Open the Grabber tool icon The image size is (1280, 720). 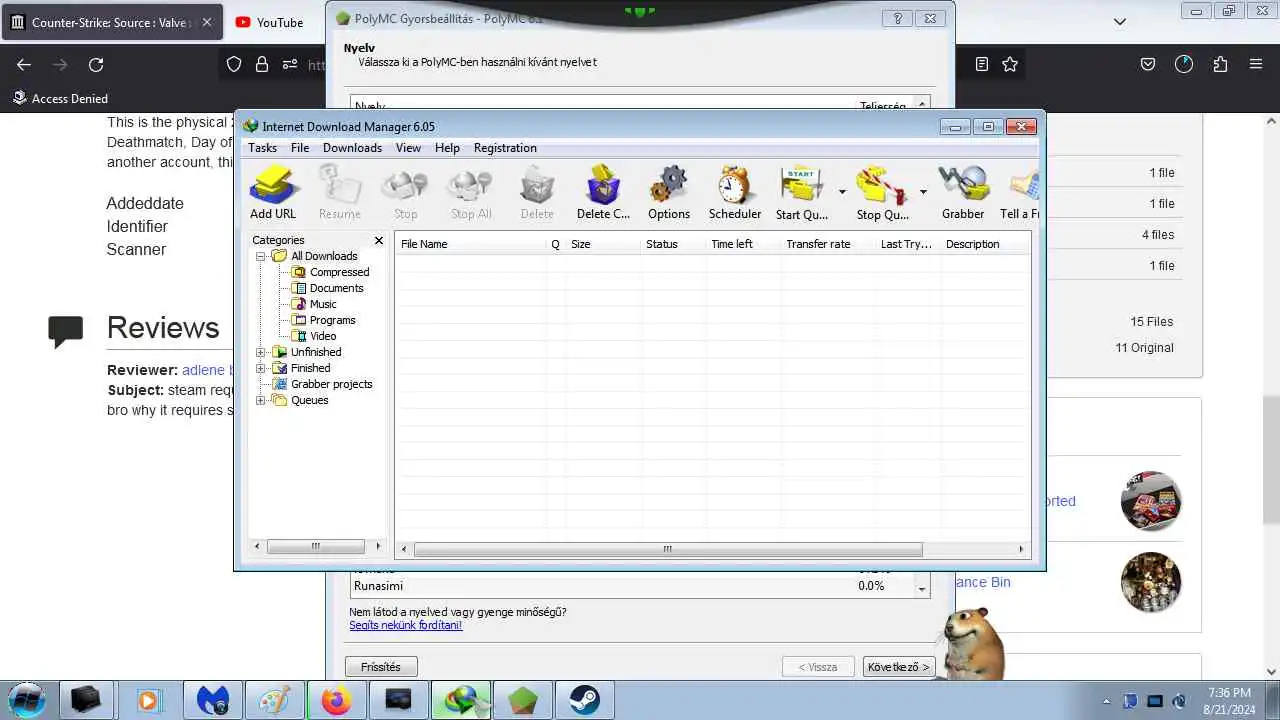click(963, 192)
